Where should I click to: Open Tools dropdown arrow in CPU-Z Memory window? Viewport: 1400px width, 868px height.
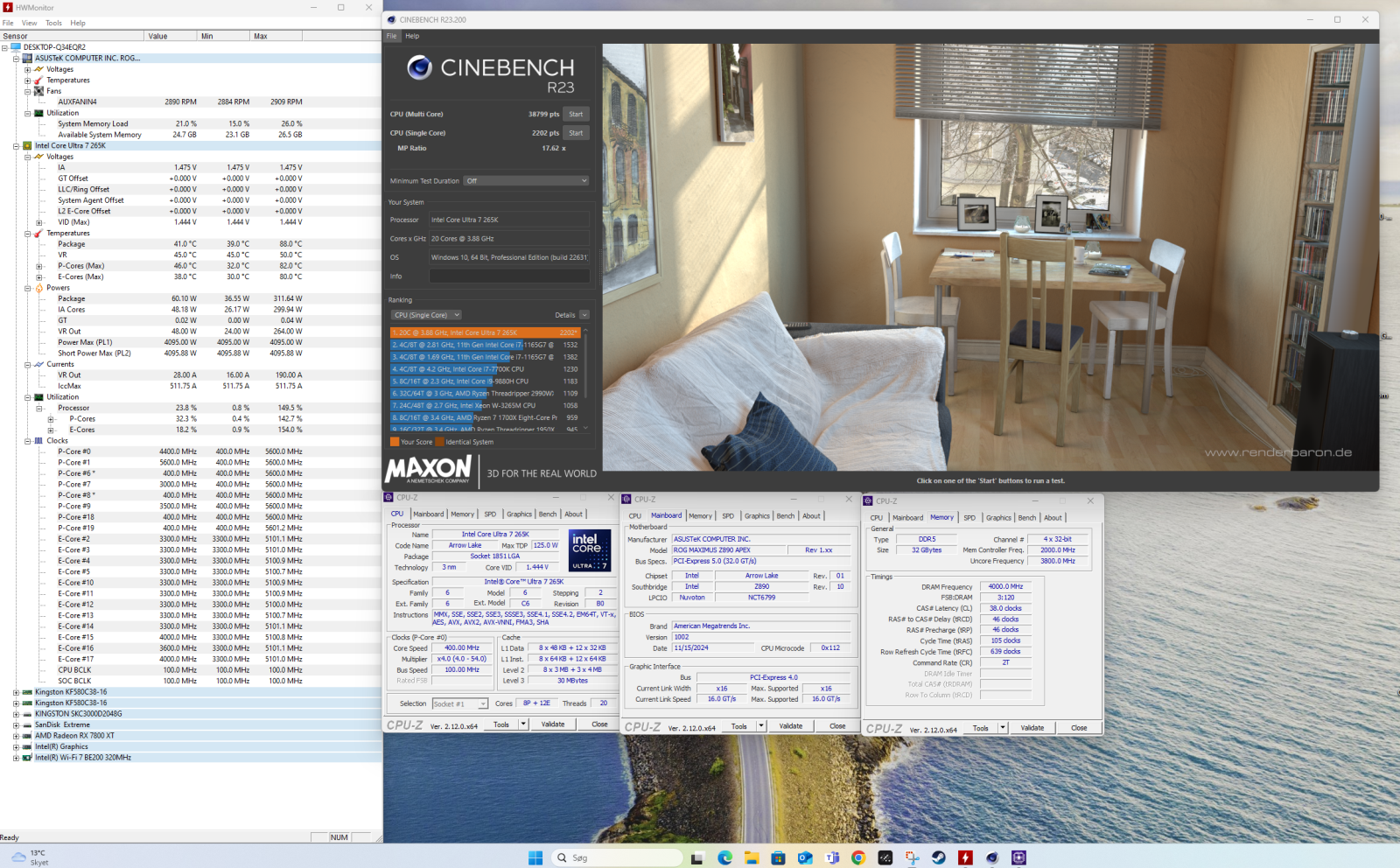coord(1003,728)
